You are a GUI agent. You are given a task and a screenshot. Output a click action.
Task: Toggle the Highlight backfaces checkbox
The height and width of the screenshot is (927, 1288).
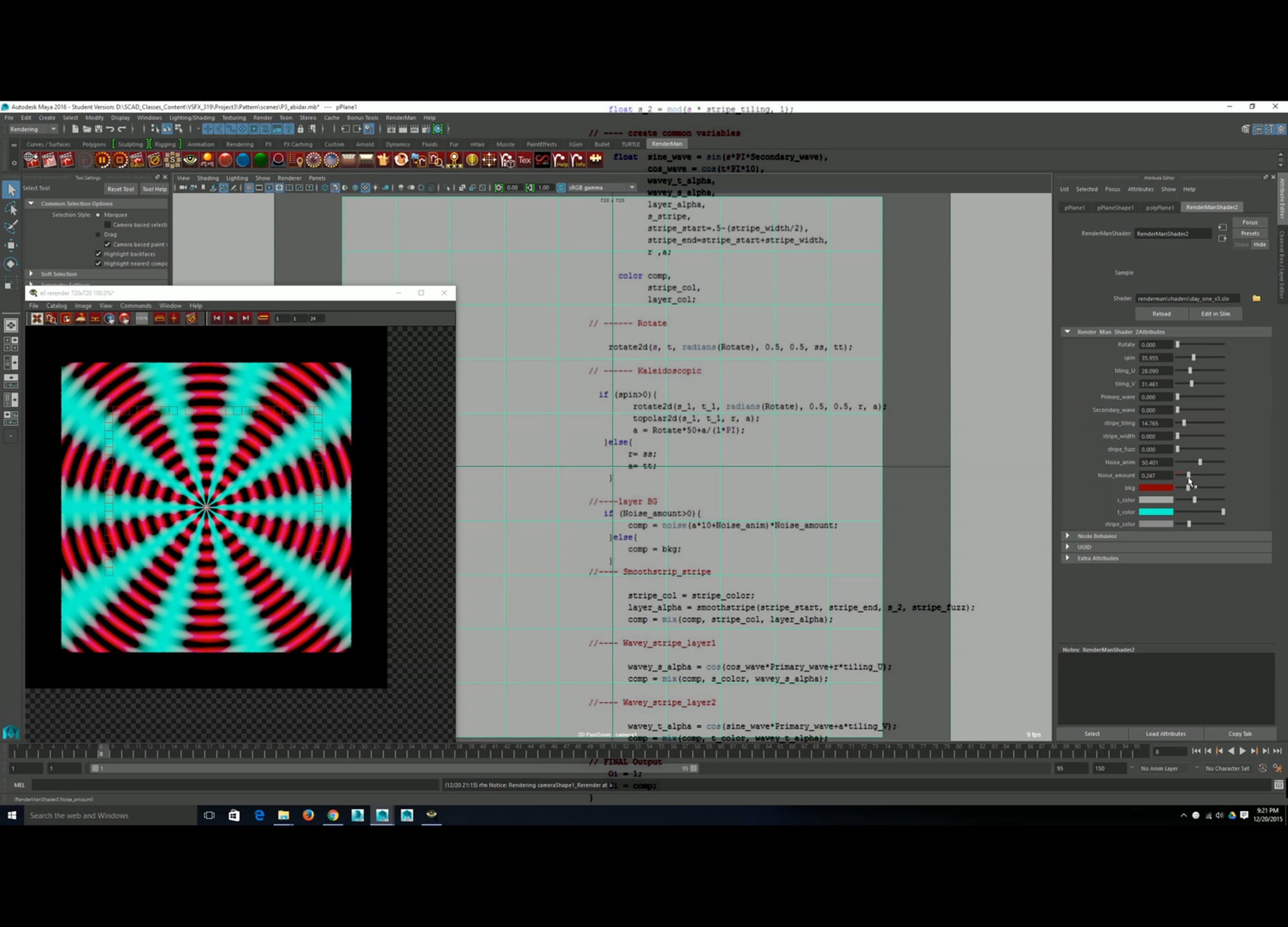pos(98,254)
